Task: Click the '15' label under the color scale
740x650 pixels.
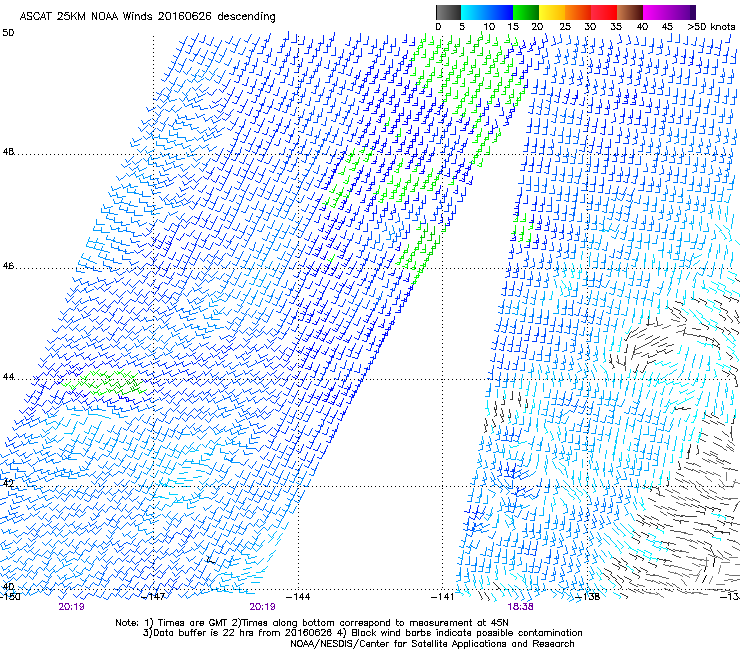Action: (513, 27)
